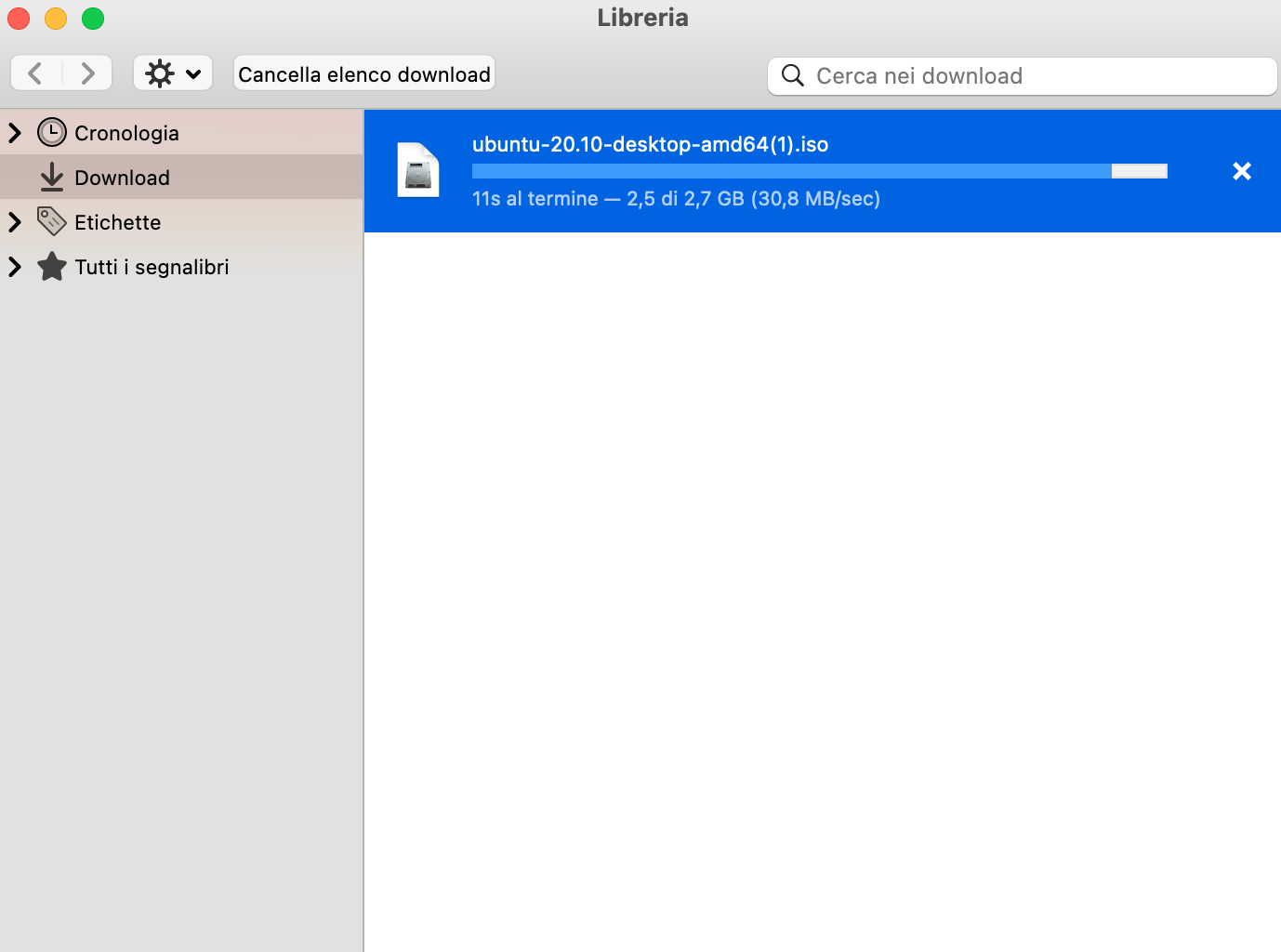Select Tutti i segnalibri in sidebar
Viewport: 1281px width, 952px height.
coord(181,267)
